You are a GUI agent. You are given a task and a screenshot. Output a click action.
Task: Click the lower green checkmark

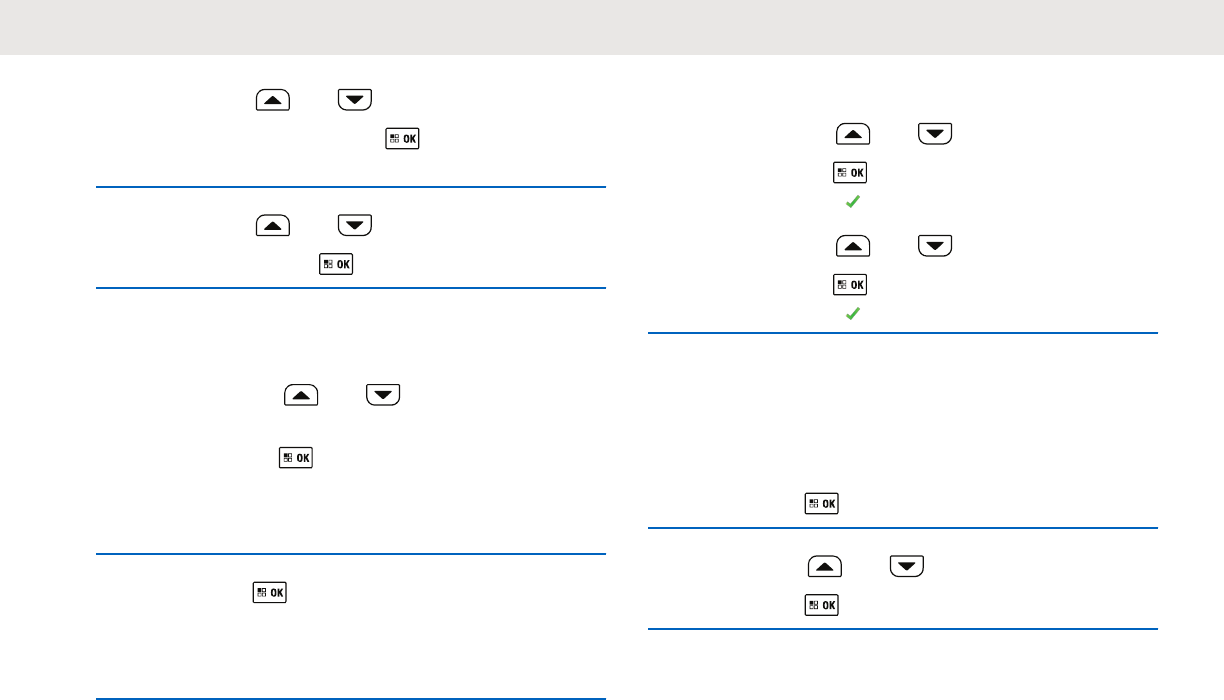tap(852, 314)
